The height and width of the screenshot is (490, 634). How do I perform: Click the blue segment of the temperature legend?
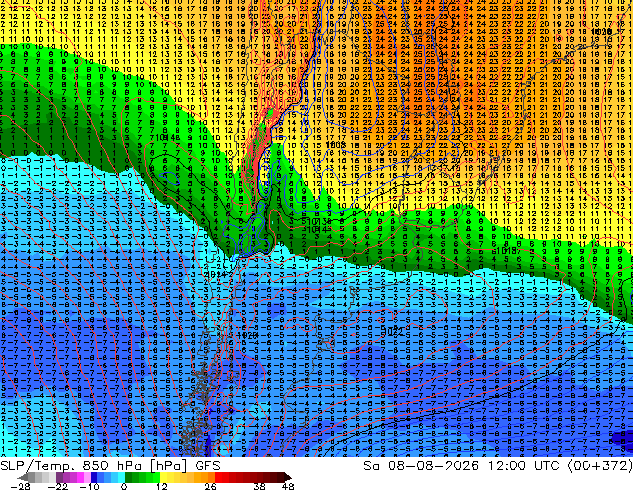pos(108,477)
